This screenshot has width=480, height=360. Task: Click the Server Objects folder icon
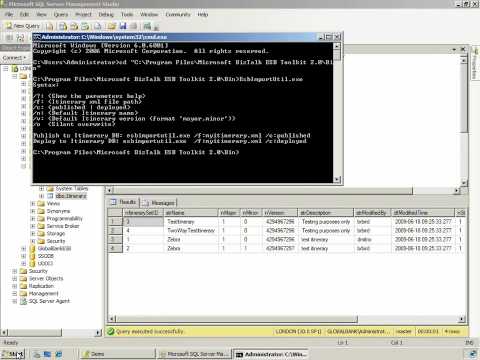pos(23,278)
